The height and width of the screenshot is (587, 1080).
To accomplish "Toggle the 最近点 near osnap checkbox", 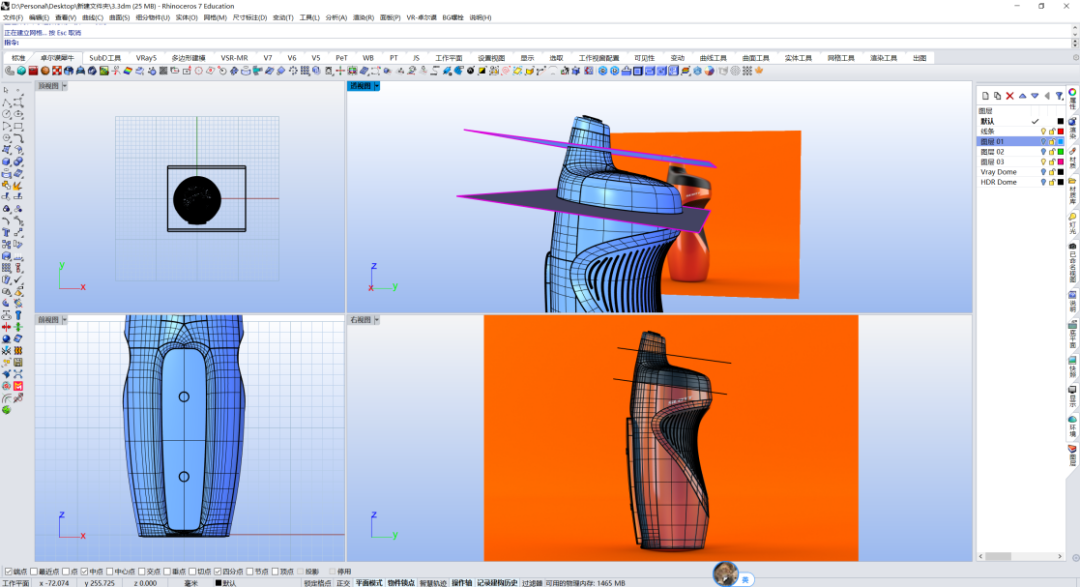I will [x=34, y=571].
